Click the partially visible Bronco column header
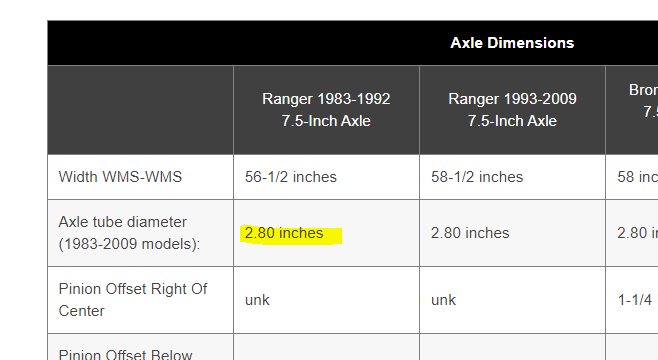Viewport: 658px width, 360px height. click(643, 101)
